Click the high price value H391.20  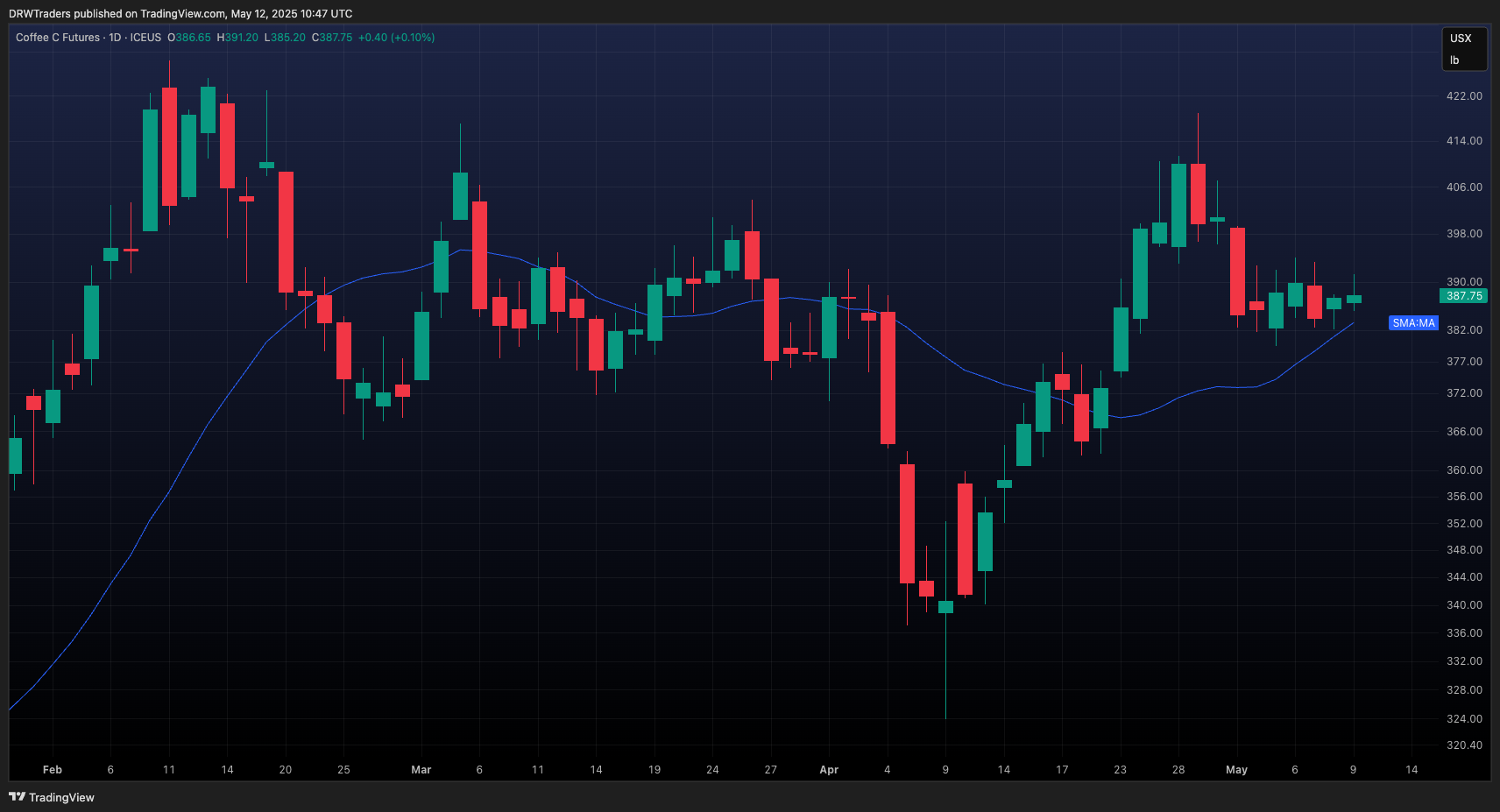point(237,38)
